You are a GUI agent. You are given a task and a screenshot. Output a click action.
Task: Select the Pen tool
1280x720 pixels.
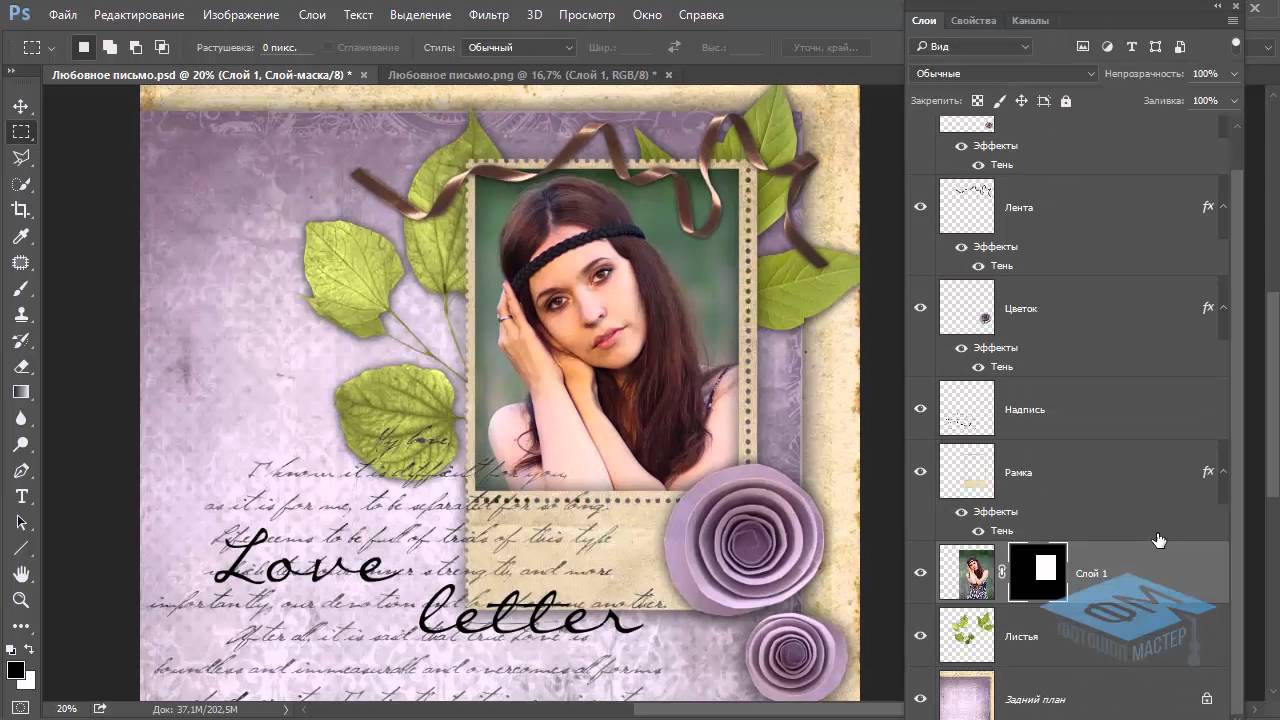coord(21,470)
